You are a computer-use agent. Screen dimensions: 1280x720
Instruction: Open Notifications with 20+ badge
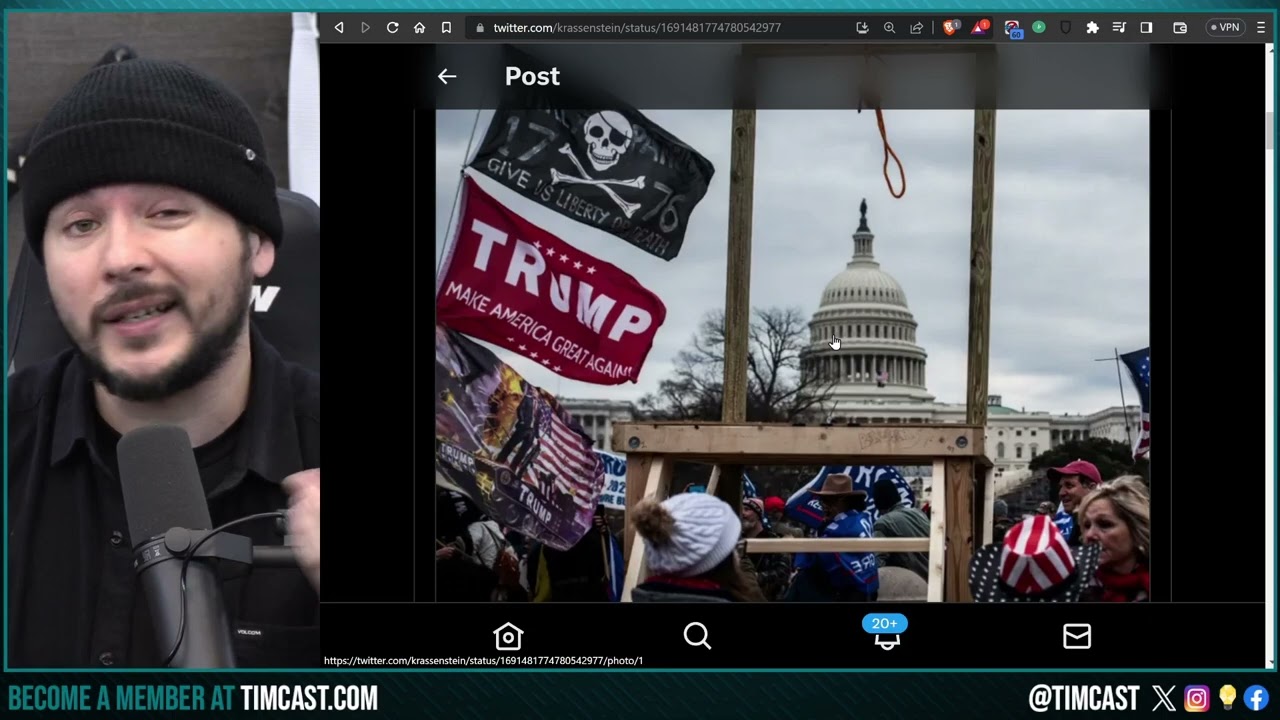coord(886,634)
